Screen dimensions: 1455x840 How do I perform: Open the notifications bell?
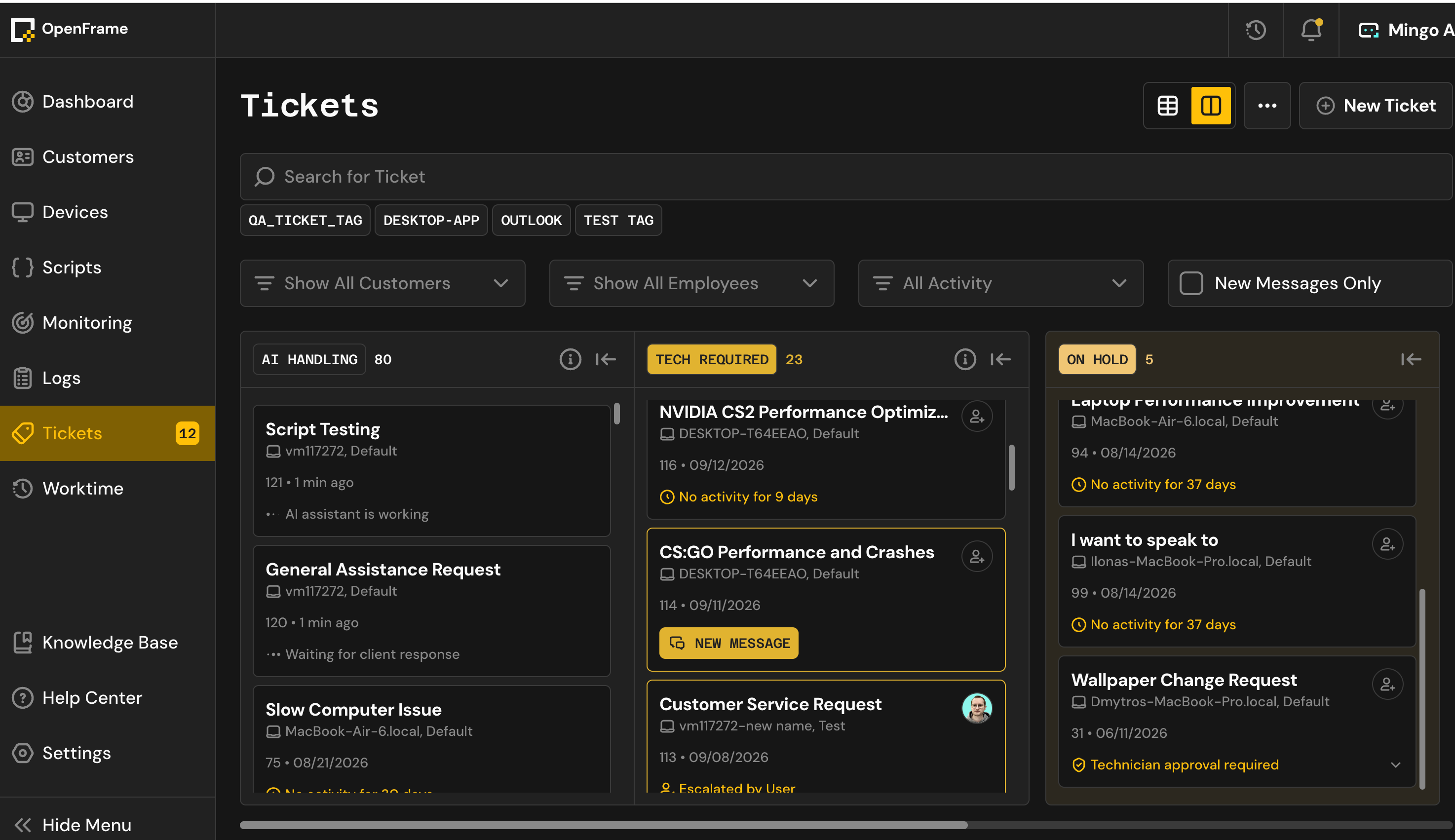tap(1311, 30)
